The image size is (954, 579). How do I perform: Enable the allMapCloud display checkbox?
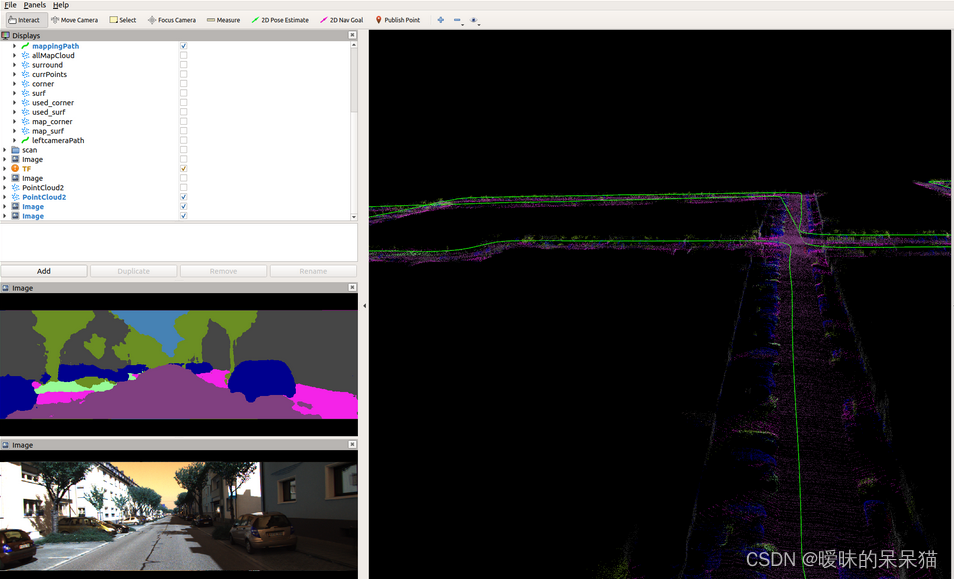[182, 55]
